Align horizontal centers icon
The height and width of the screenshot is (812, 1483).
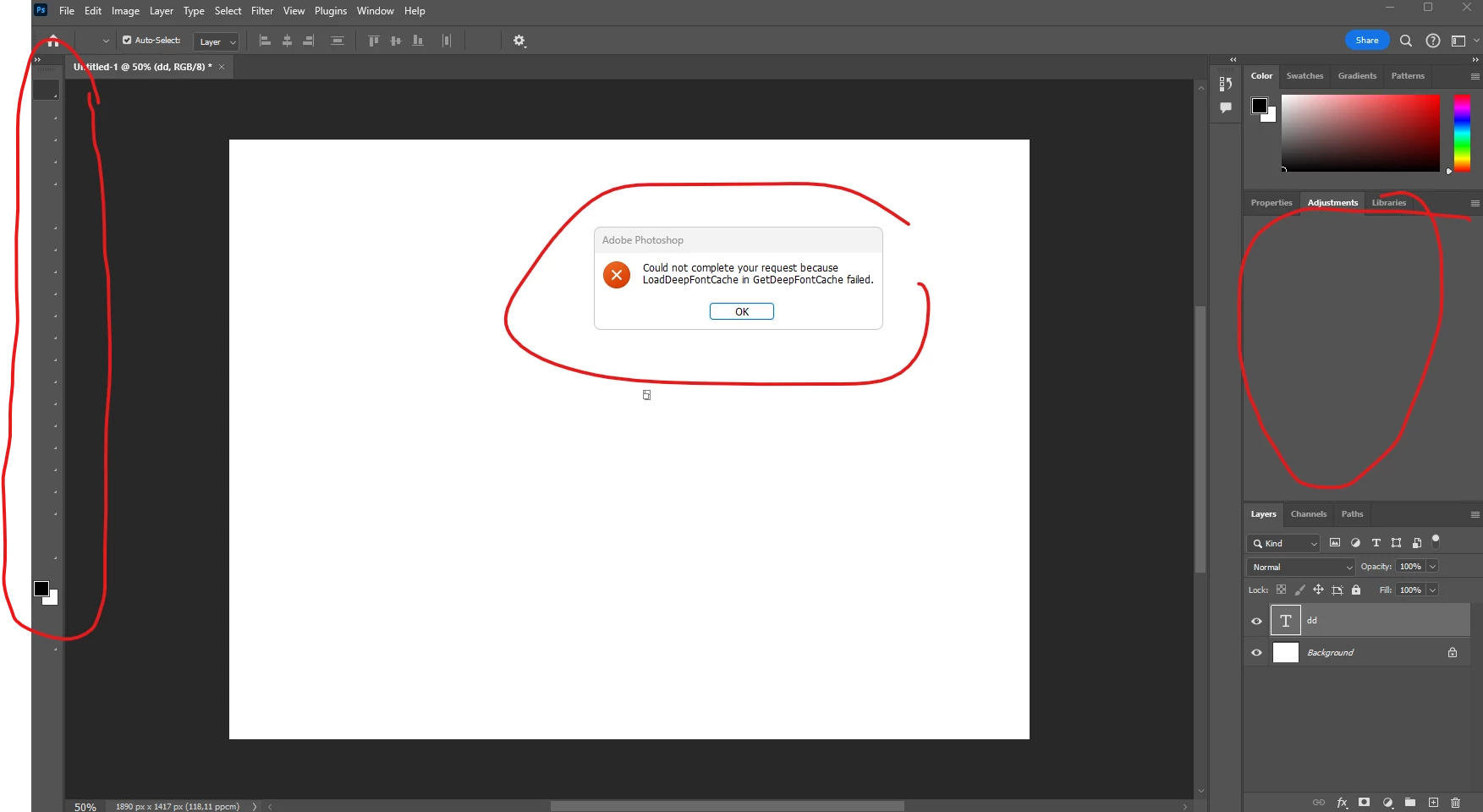(287, 41)
